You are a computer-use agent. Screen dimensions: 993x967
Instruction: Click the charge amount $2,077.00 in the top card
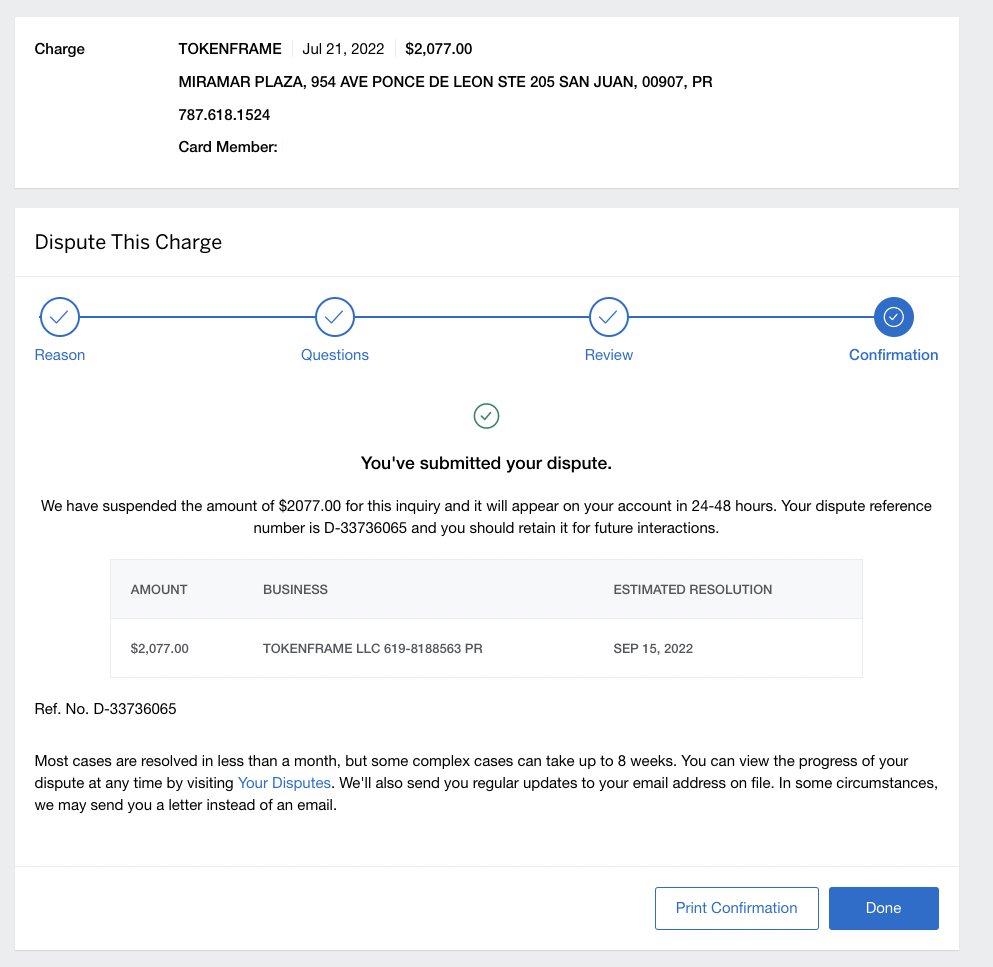(x=438, y=49)
